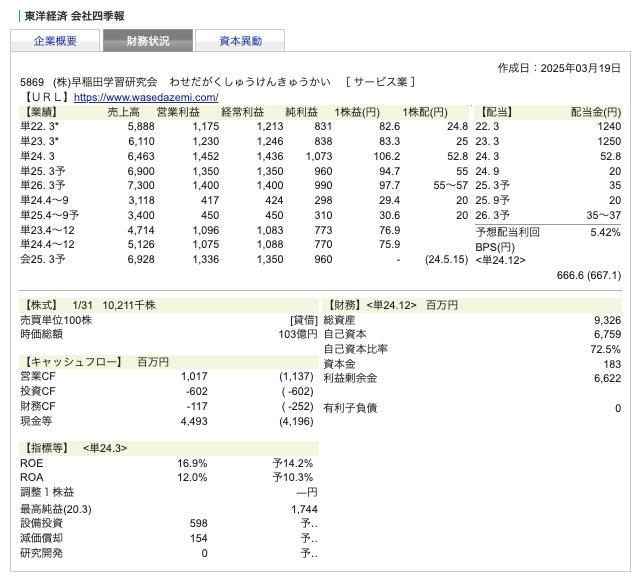The image size is (638, 579).
Task: Click the 単24.4~9 row label
Action: pos(44,200)
